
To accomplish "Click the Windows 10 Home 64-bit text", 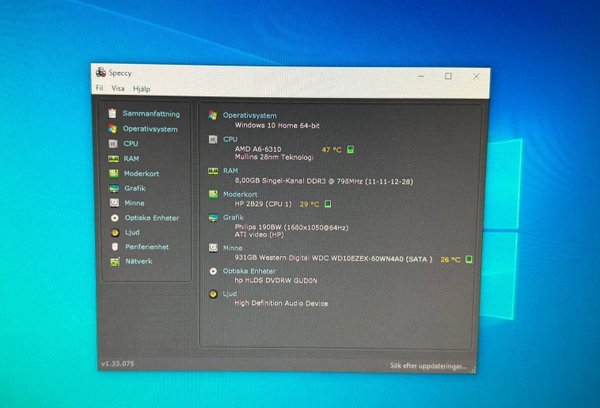I will 277,125.
